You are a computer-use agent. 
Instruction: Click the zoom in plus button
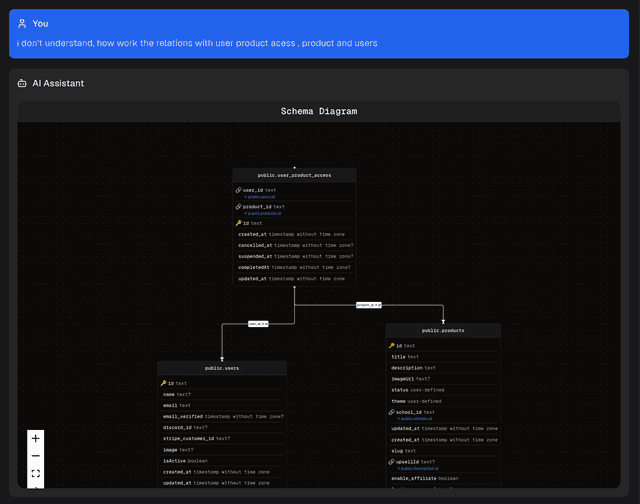pyautogui.click(x=36, y=438)
